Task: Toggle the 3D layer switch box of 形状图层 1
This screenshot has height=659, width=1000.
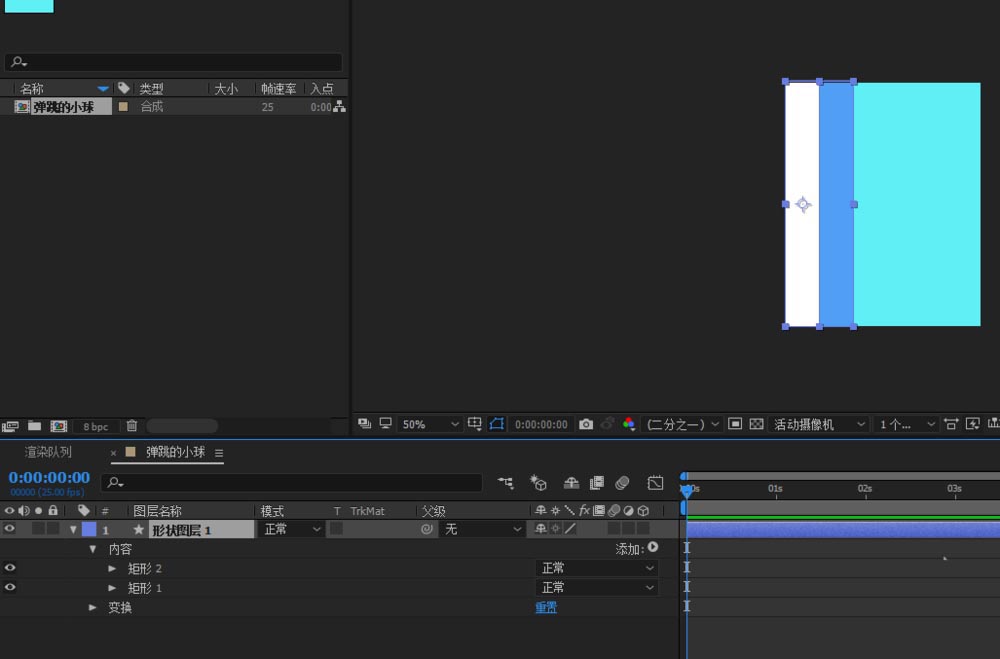Action: (x=643, y=528)
